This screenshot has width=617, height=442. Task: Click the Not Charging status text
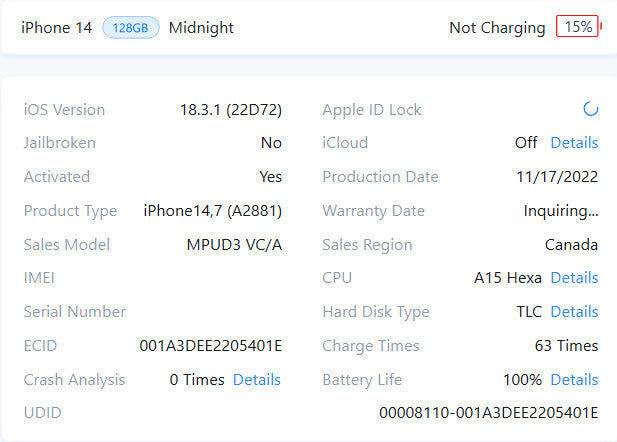click(497, 28)
